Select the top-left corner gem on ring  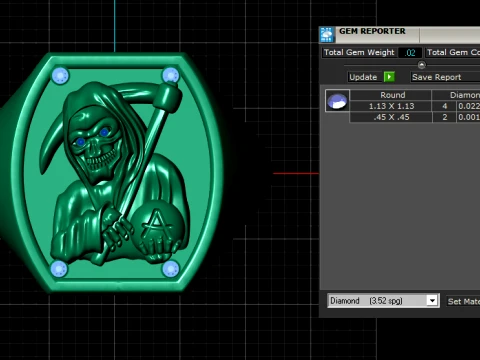click(60, 76)
